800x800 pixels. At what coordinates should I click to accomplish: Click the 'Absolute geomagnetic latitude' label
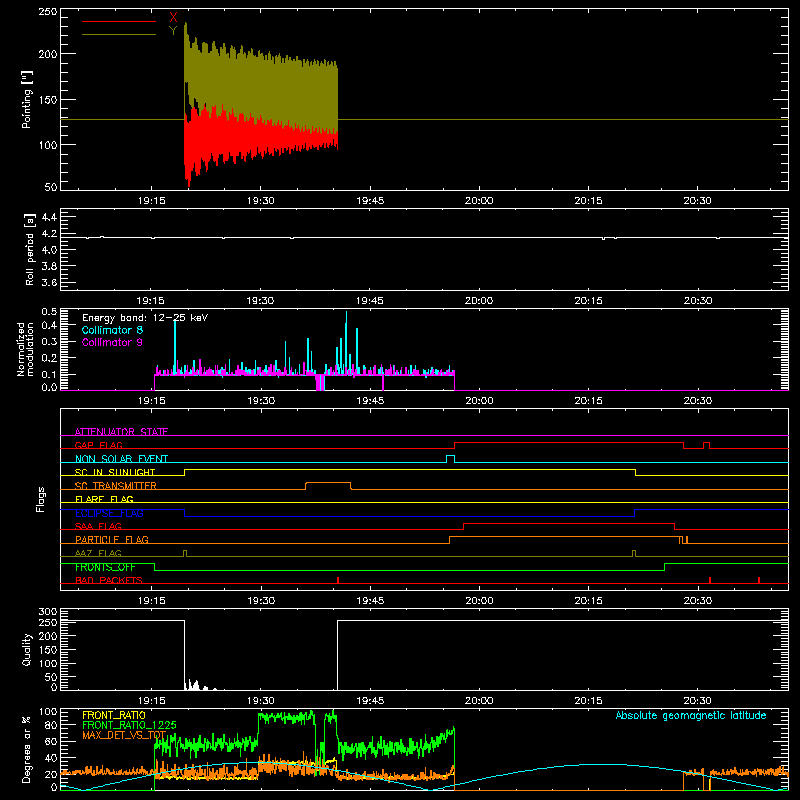pyautogui.click(x=691, y=715)
